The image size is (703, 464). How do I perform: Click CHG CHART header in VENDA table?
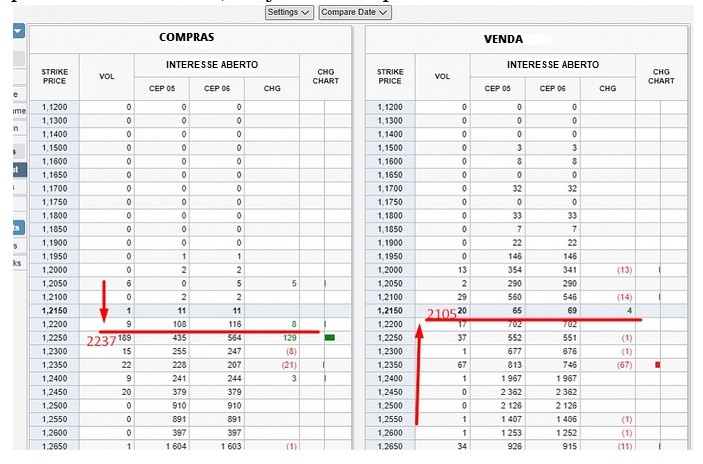click(661, 77)
